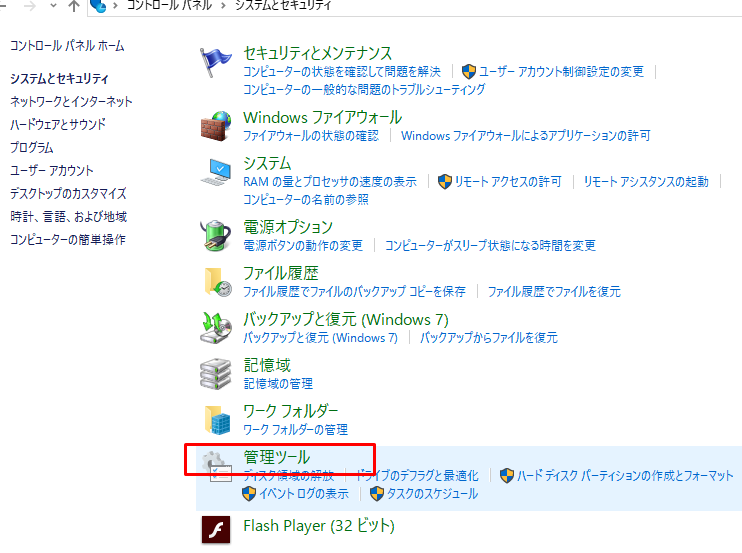The image size is (742, 553).
Task: Click the Work Folders icon
Action: (218, 420)
